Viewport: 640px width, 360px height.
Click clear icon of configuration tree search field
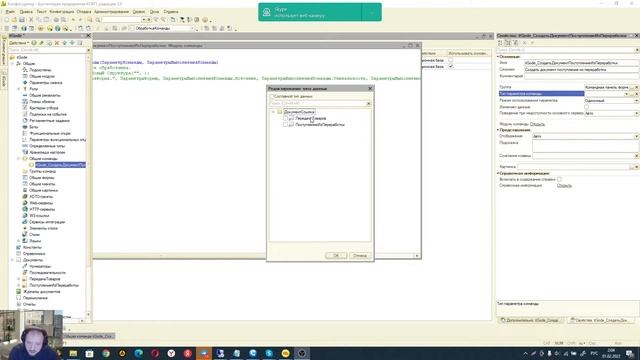coord(89,50)
